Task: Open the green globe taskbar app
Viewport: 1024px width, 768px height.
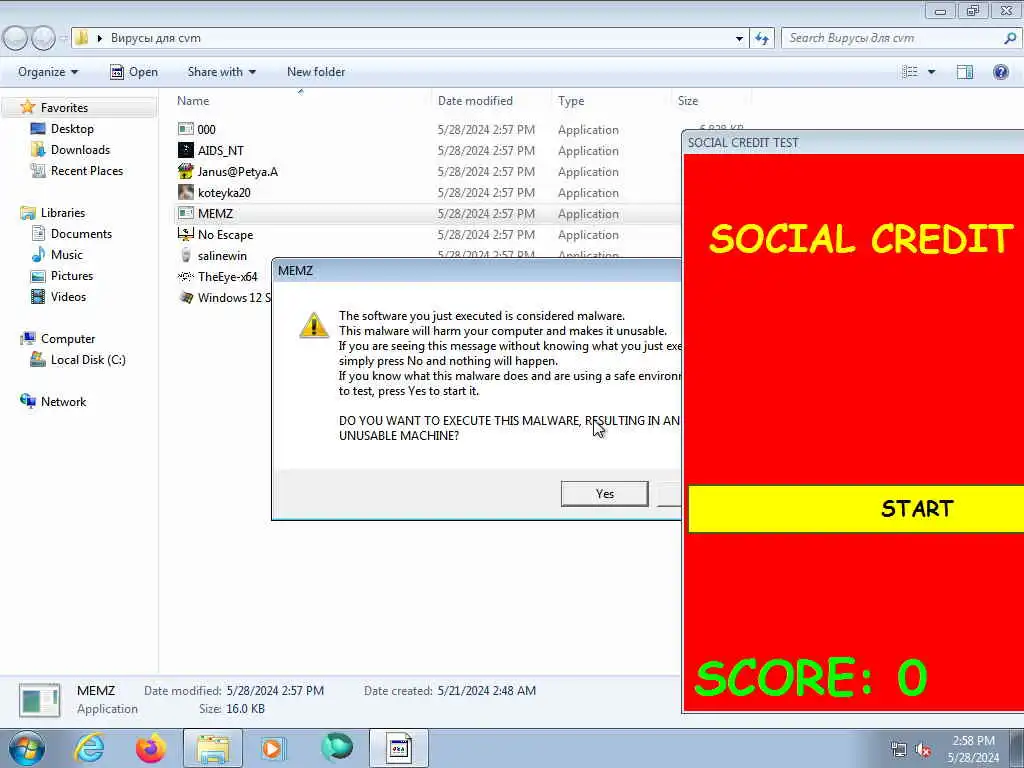Action: click(x=337, y=748)
